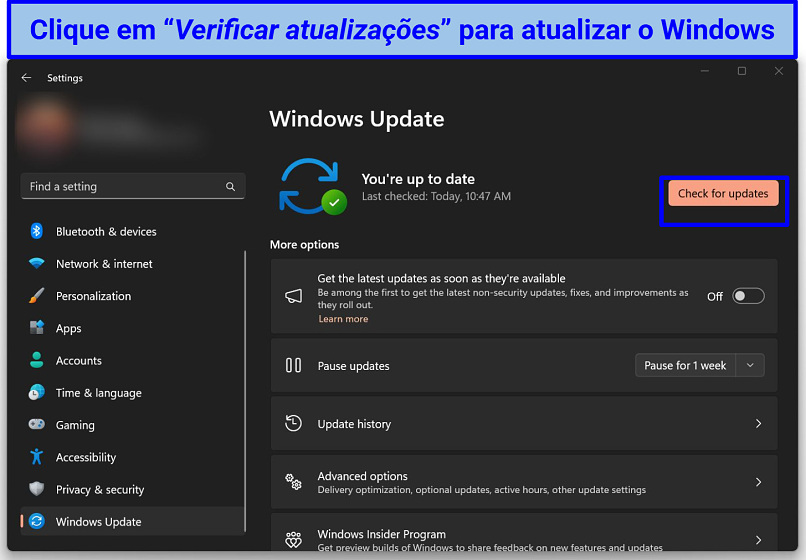
Task: Open Network & internet settings
Action: point(132,264)
